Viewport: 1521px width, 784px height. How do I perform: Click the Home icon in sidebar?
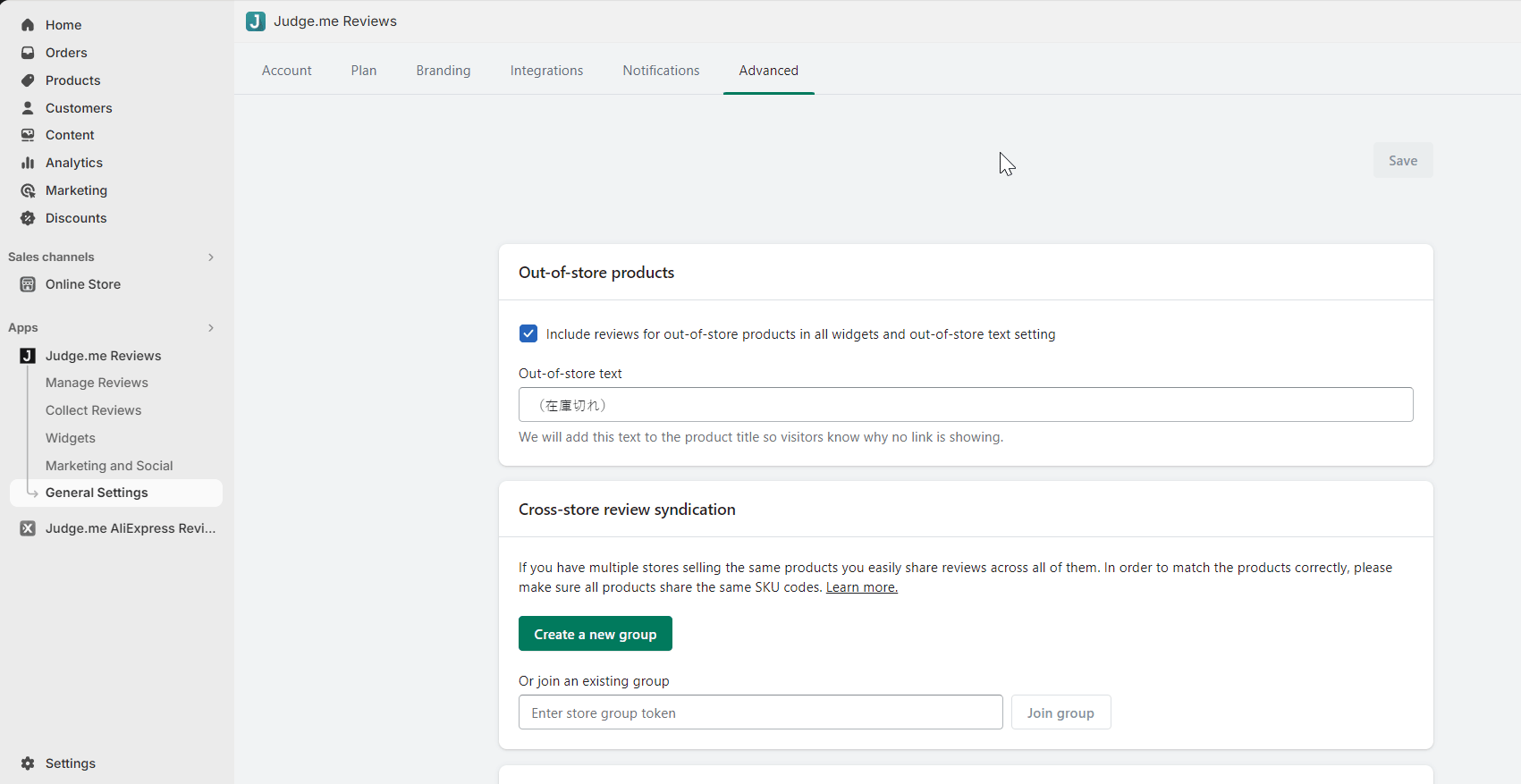point(28,25)
